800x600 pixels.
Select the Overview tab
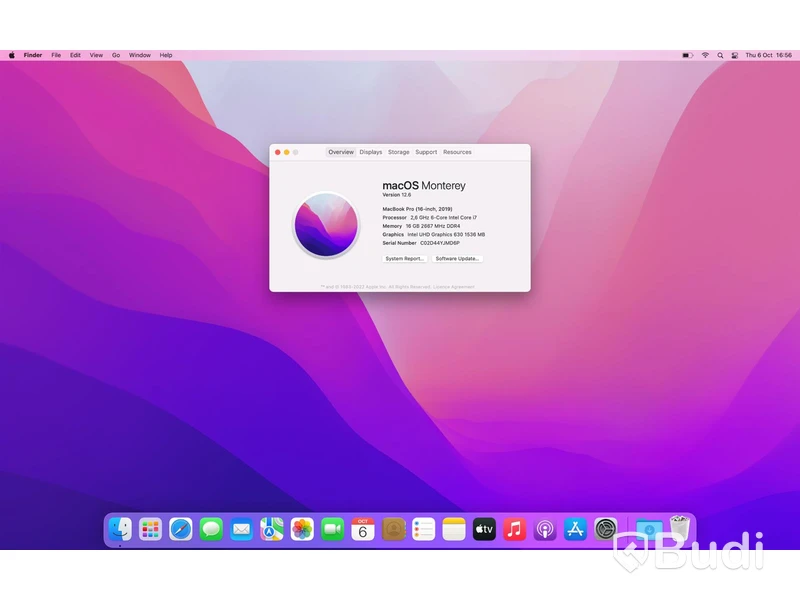[341, 152]
